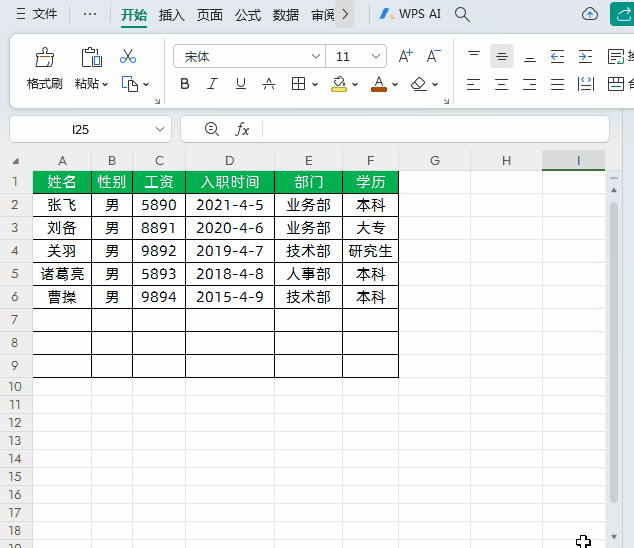Click into the formula bar input
This screenshot has width=634, height=548.
pos(436,129)
